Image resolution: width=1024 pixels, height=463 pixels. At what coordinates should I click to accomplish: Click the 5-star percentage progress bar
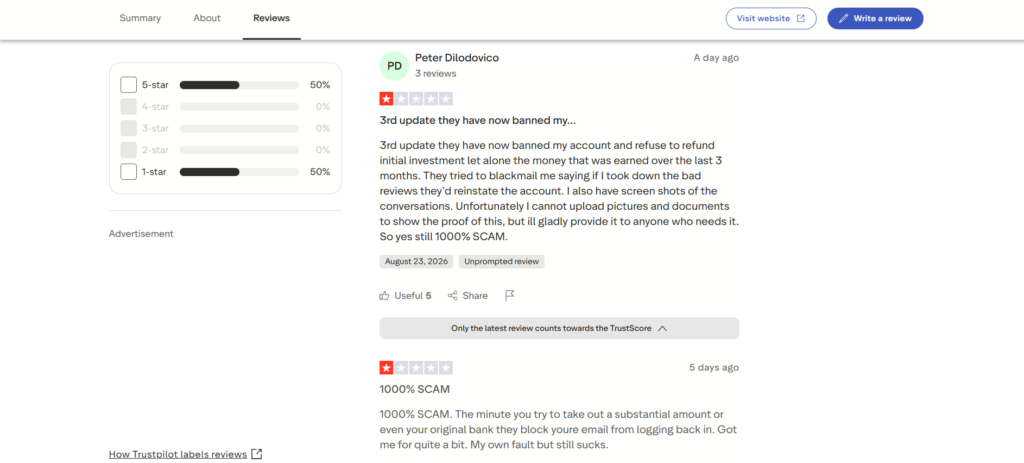click(239, 85)
